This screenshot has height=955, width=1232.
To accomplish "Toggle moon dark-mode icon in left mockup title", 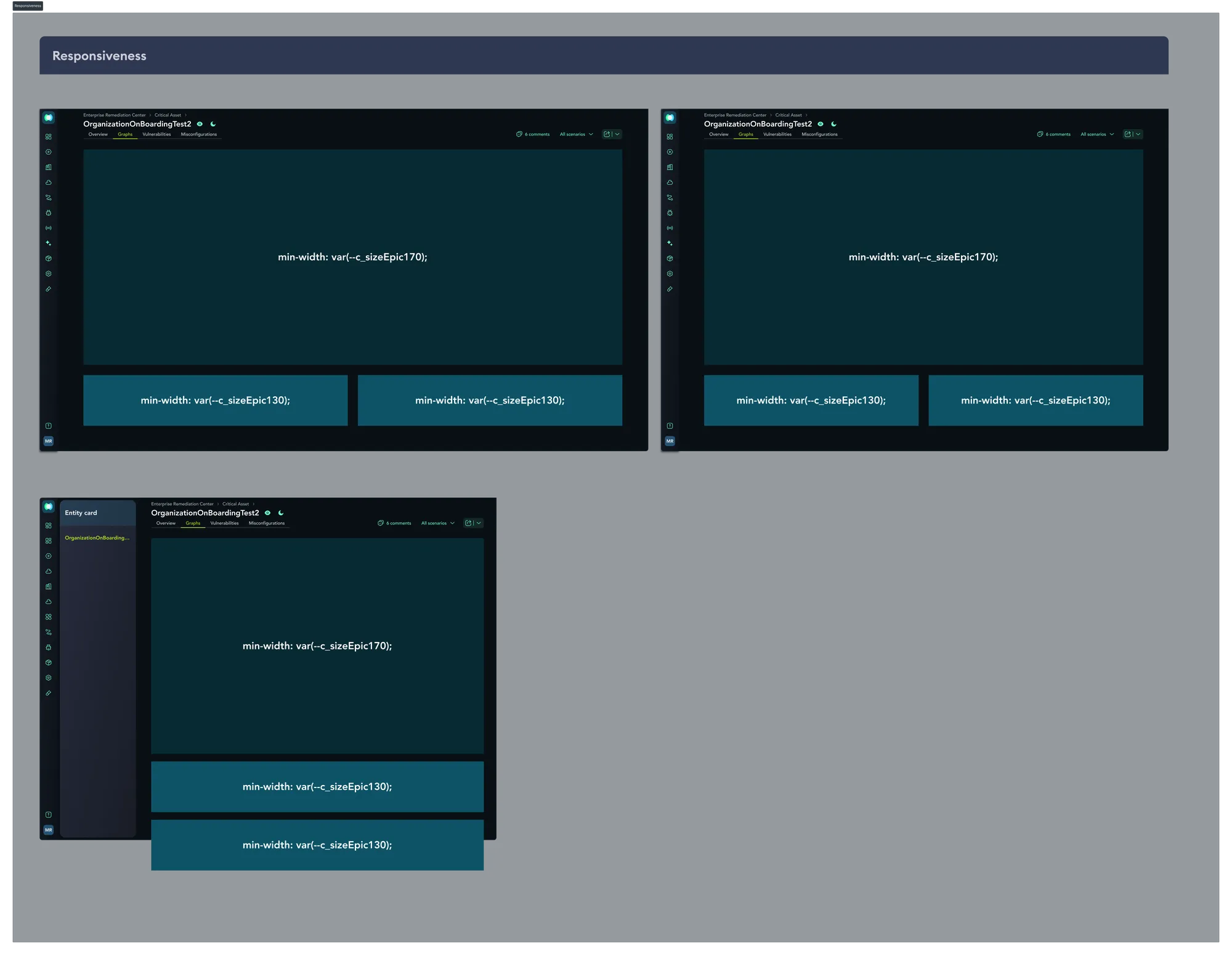I will 213,124.
